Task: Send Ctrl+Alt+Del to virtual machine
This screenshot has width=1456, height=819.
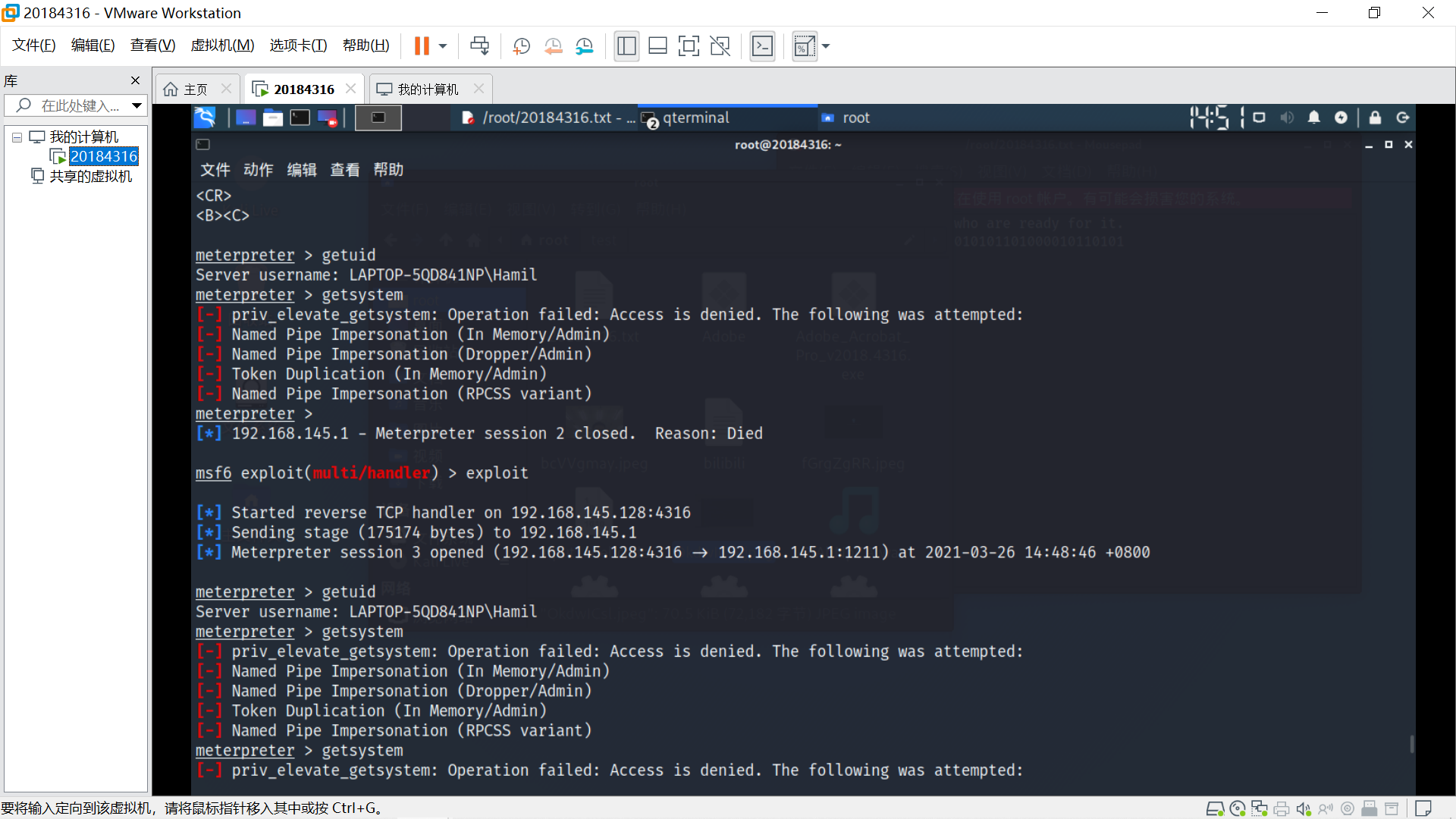Action: (x=479, y=46)
